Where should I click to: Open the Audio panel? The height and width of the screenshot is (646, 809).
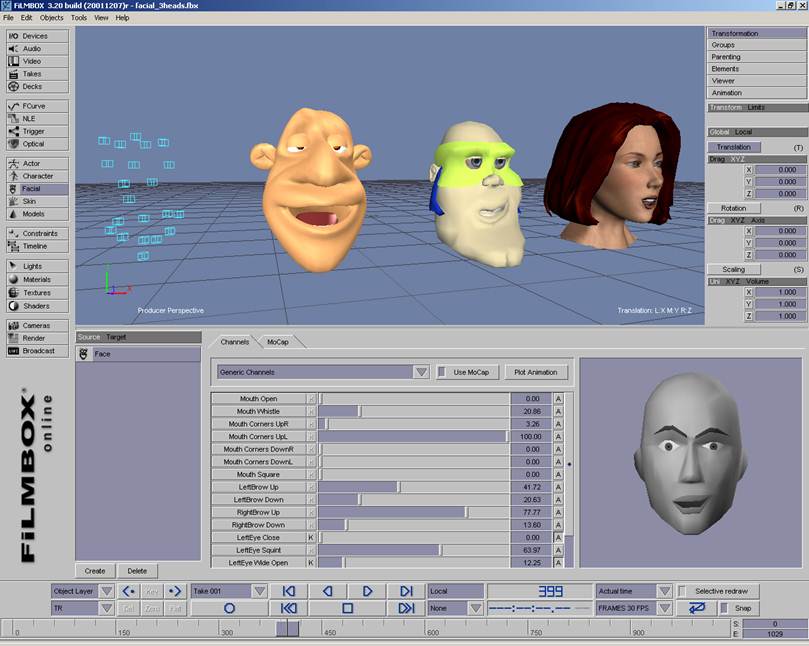pyautogui.click(x=37, y=49)
